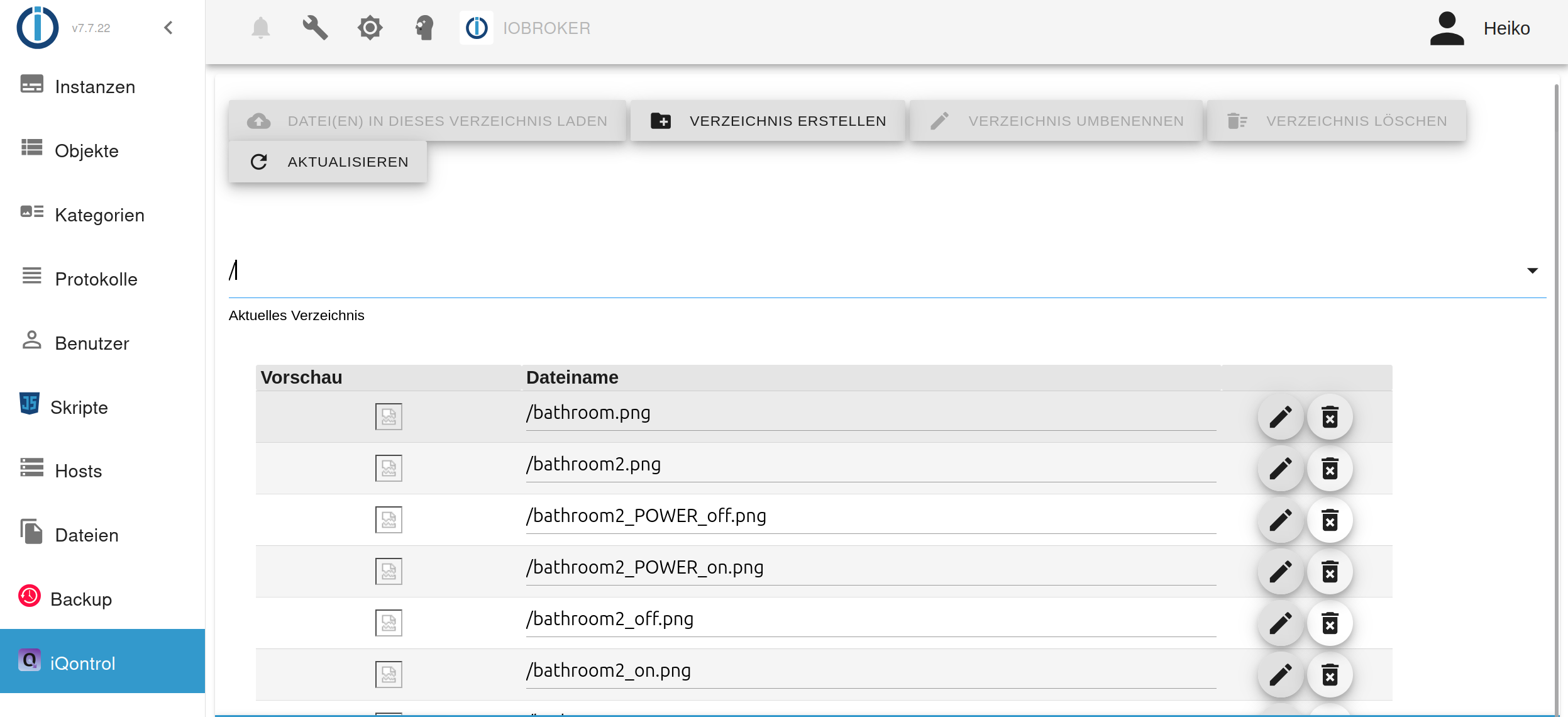Expand the current directory dropdown arrow
The image size is (1568, 717).
point(1532,270)
